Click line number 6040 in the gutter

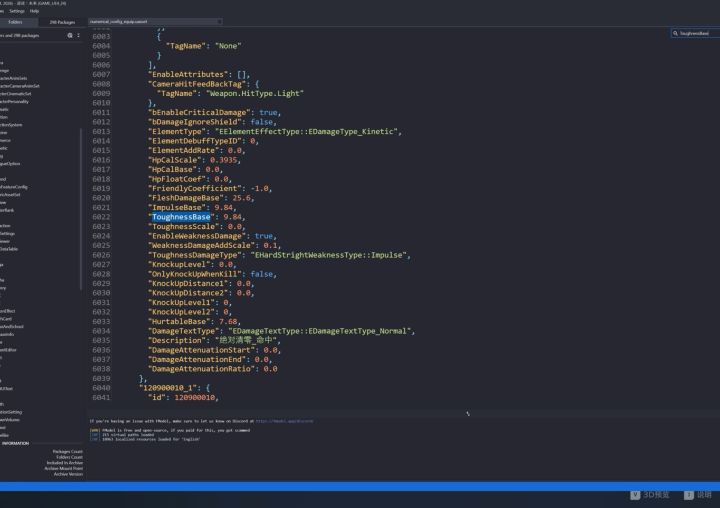(101, 387)
